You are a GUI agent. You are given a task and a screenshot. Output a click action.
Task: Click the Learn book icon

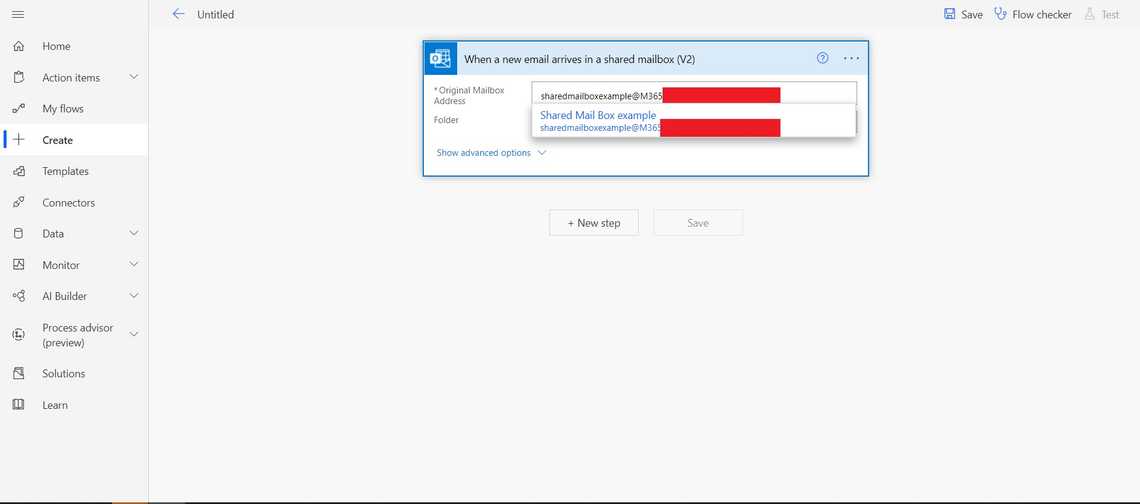(19, 404)
